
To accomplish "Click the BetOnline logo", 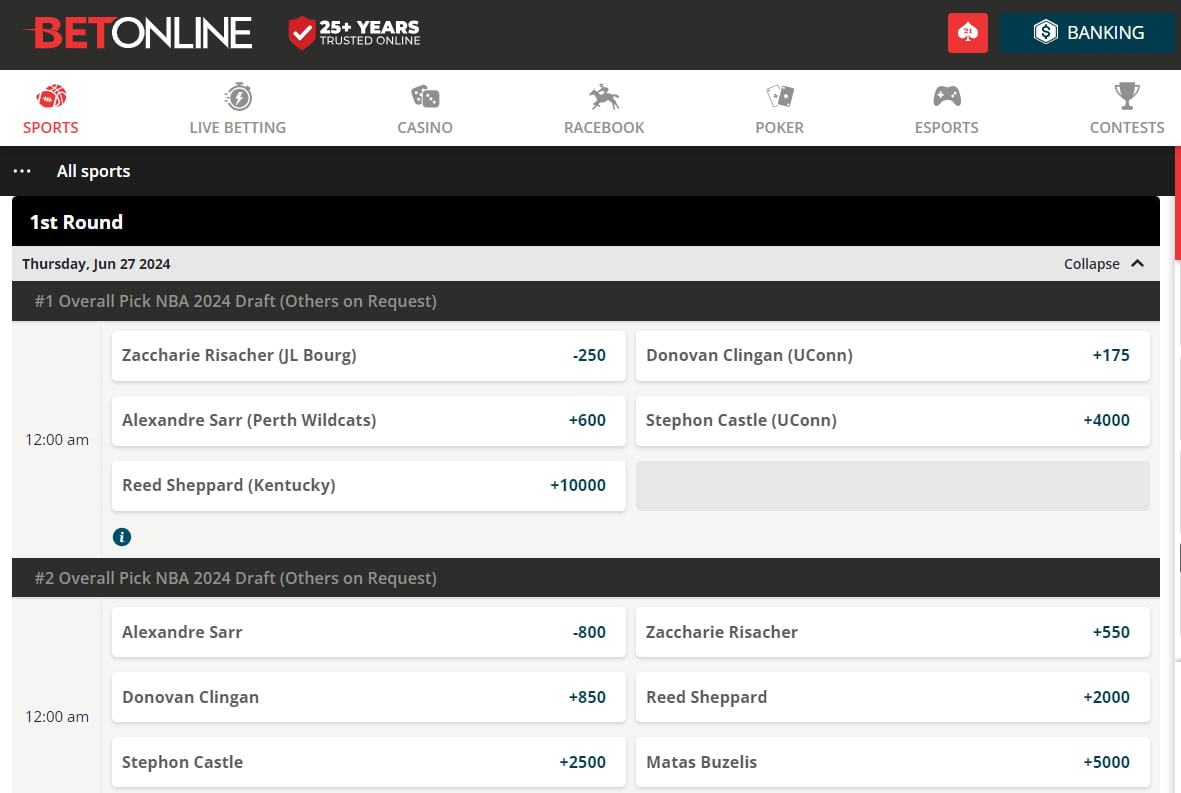I will (x=139, y=33).
